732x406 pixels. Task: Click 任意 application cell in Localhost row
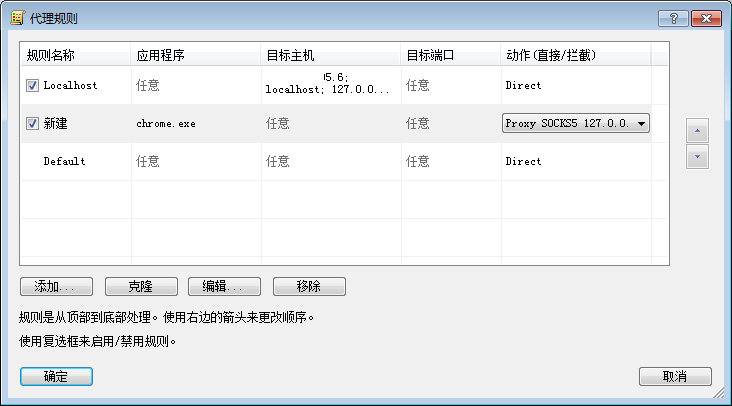click(148, 85)
